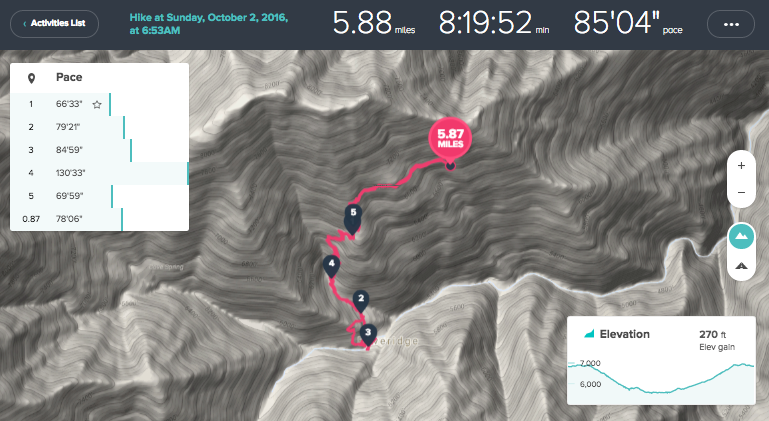Select the 0.87 partial split row
This screenshot has width=769, height=421.
pos(100,219)
